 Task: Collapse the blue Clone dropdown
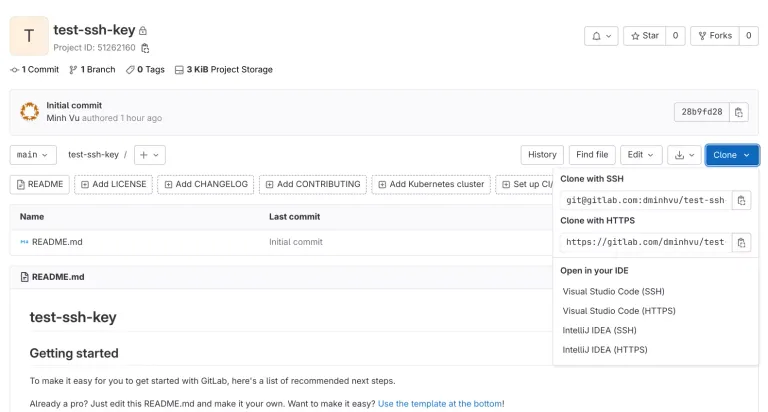tap(732, 155)
